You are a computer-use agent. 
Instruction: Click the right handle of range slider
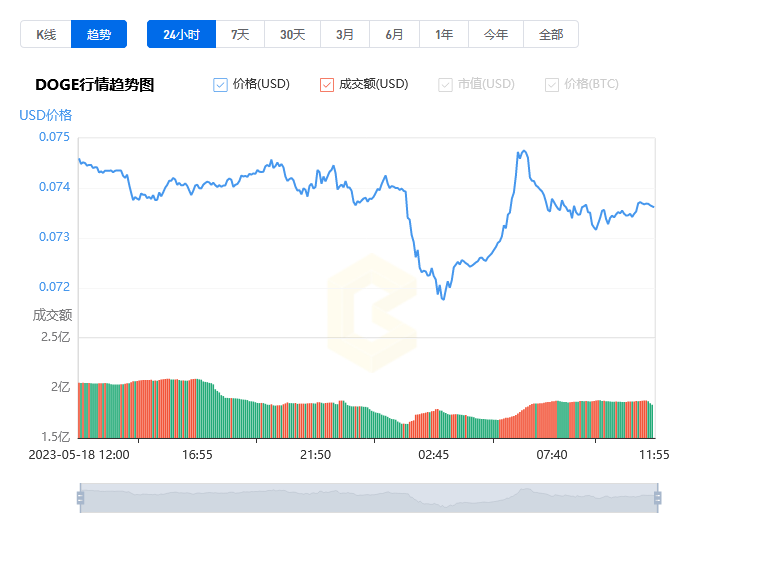click(x=657, y=498)
